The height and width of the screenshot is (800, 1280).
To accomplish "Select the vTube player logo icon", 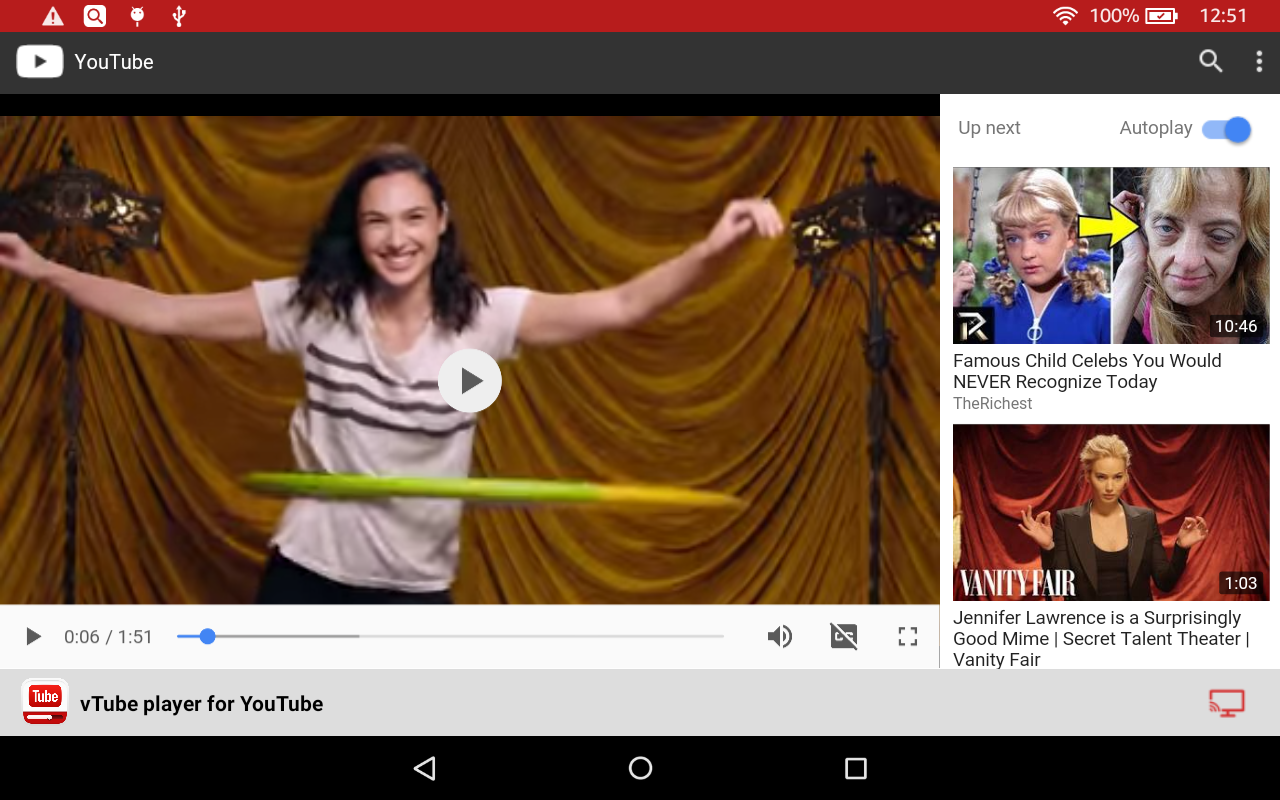I will coord(44,702).
